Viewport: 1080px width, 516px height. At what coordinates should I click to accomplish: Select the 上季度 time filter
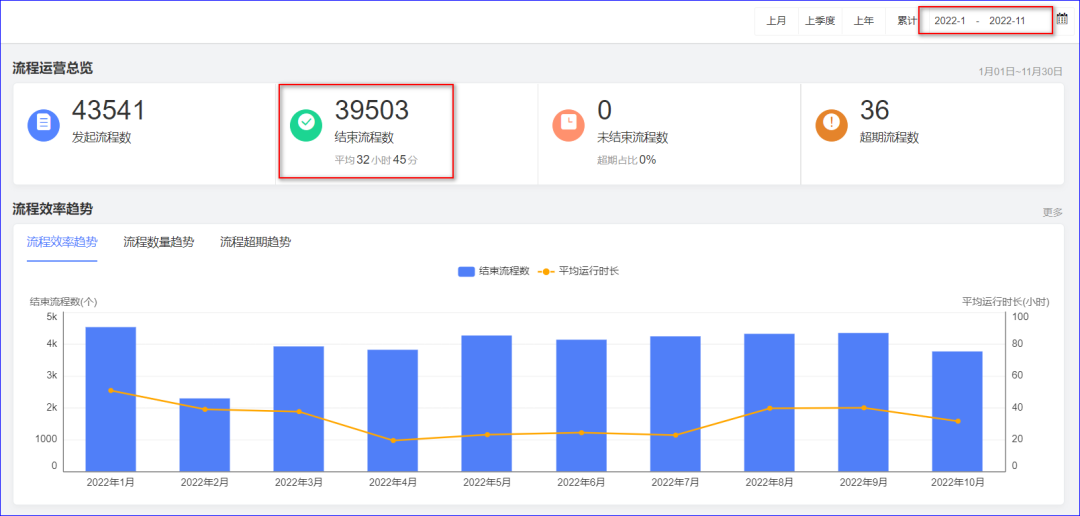(820, 21)
